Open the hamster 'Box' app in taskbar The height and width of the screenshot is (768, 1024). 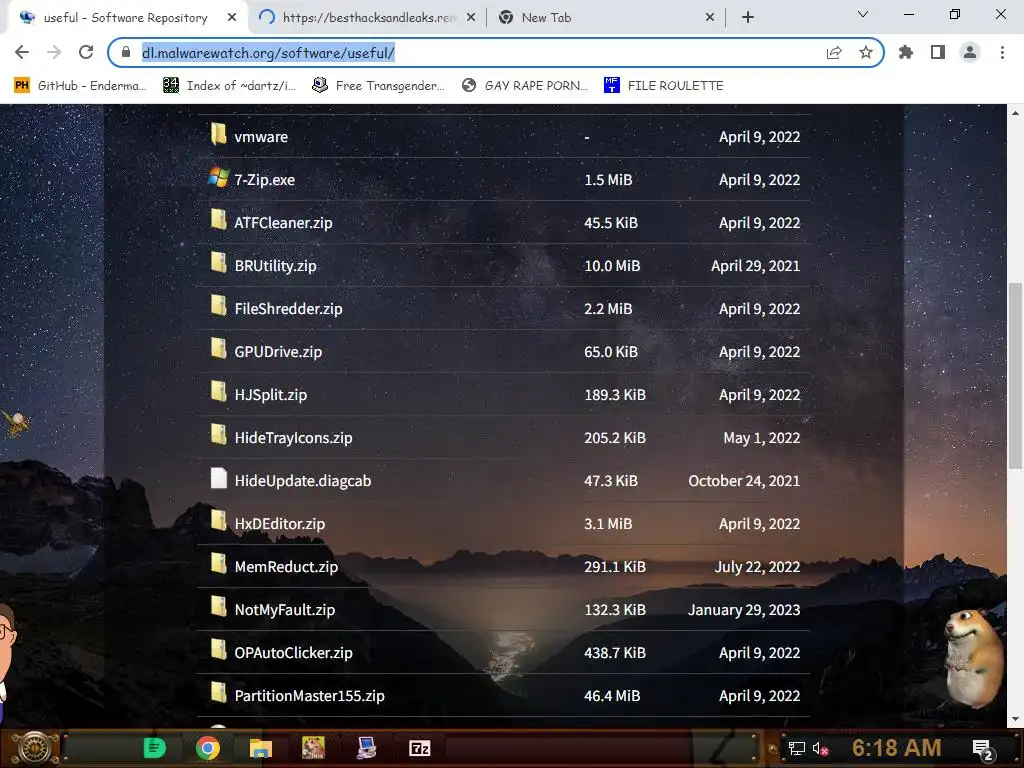pyautogui.click(x=313, y=748)
